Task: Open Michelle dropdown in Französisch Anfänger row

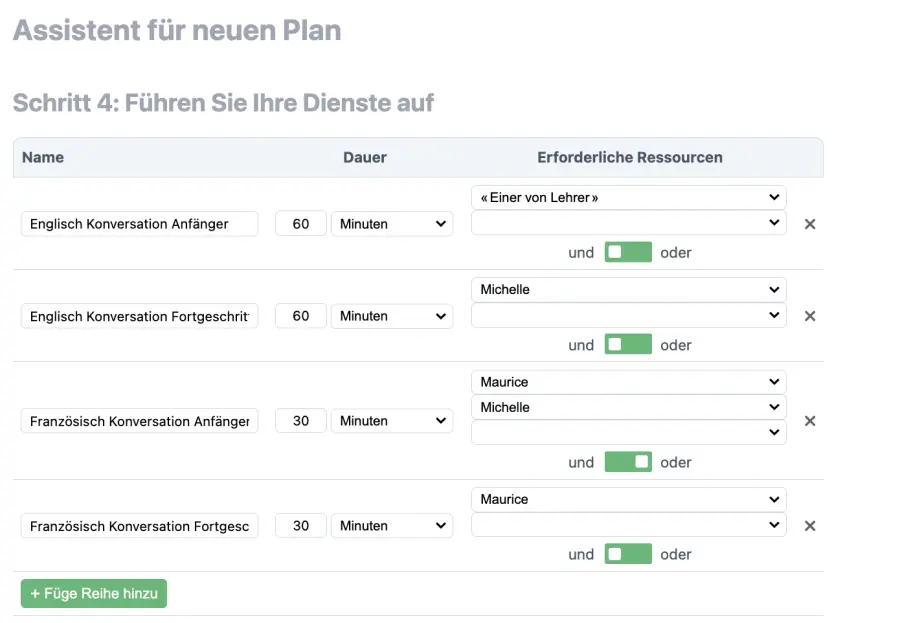Action: 628,407
